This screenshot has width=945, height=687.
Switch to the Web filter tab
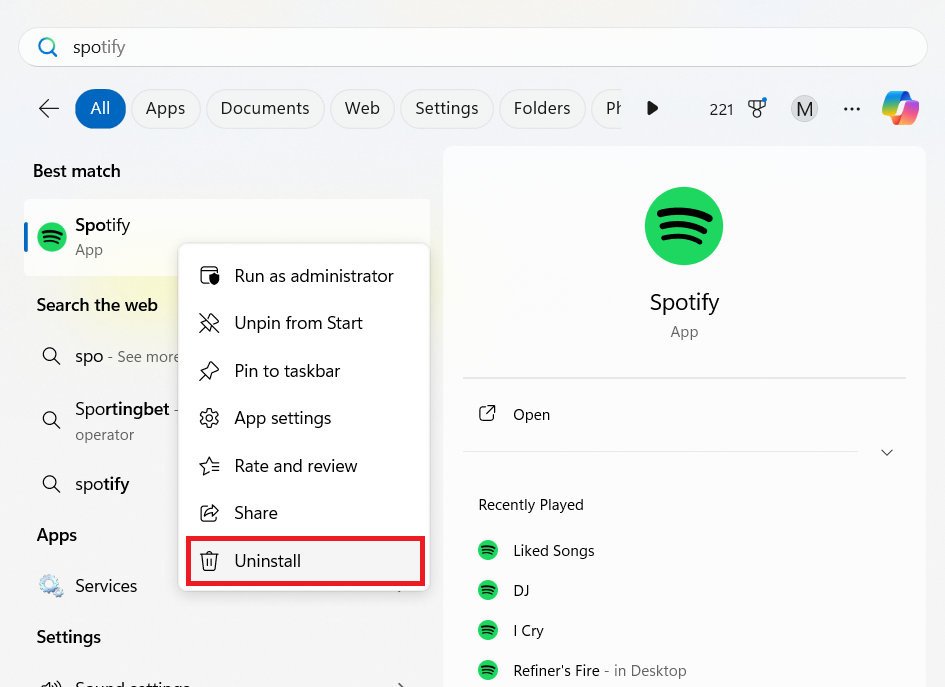362,108
